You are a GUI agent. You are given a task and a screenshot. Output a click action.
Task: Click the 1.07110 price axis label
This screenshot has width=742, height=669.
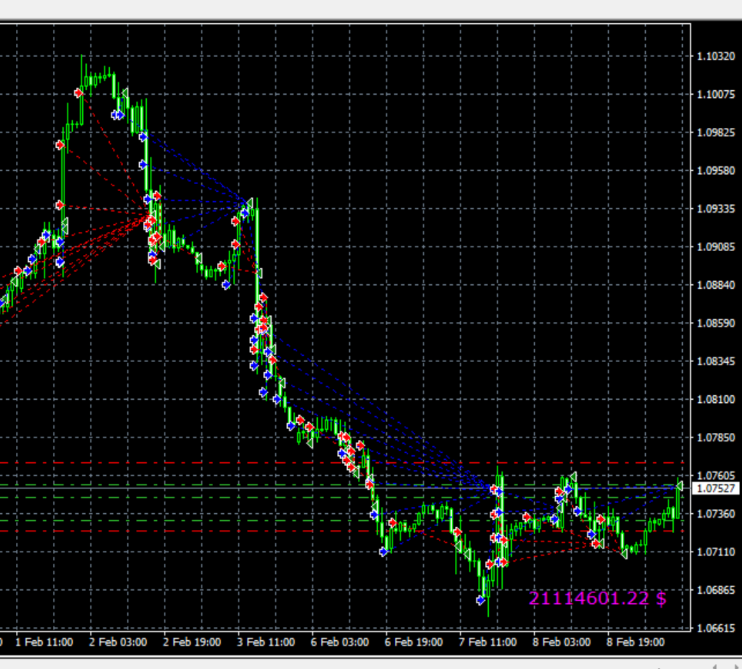click(x=716, y=552)
